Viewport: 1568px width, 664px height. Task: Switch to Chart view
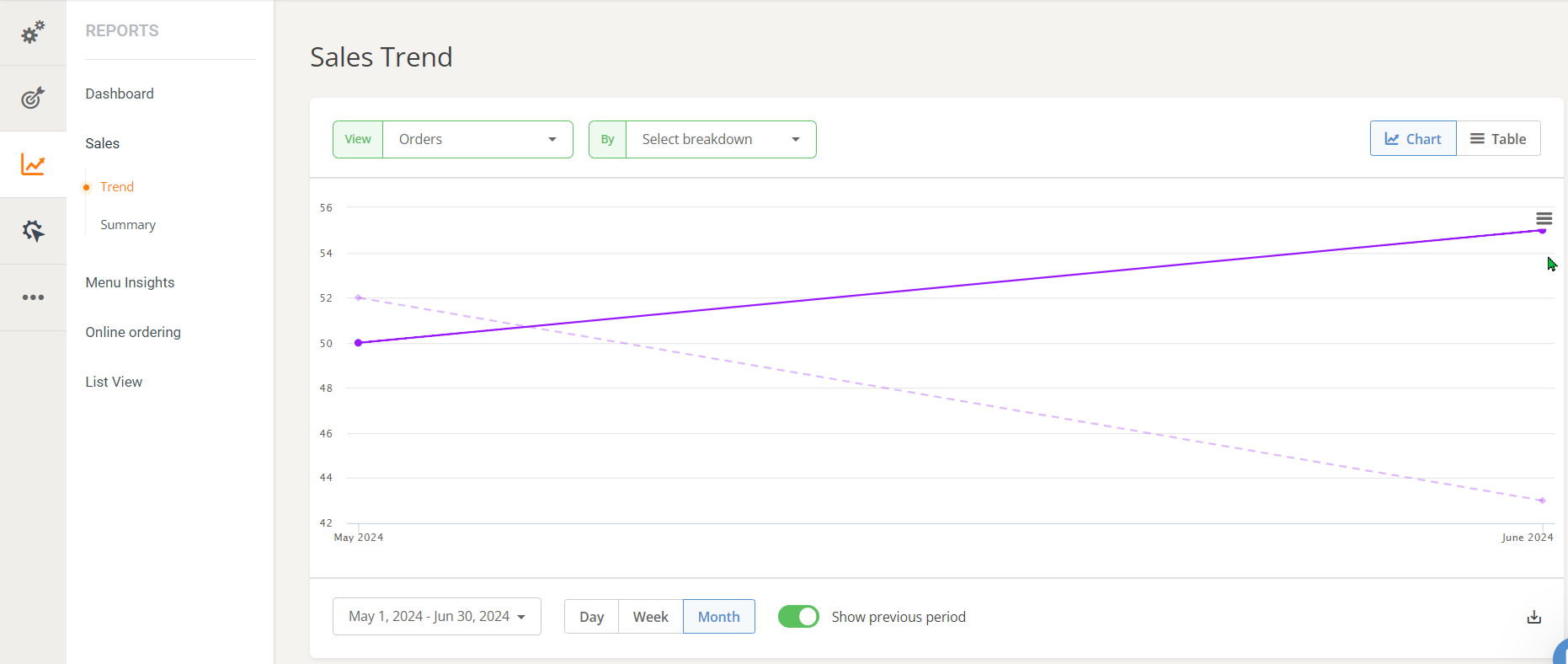(1412, 139)
